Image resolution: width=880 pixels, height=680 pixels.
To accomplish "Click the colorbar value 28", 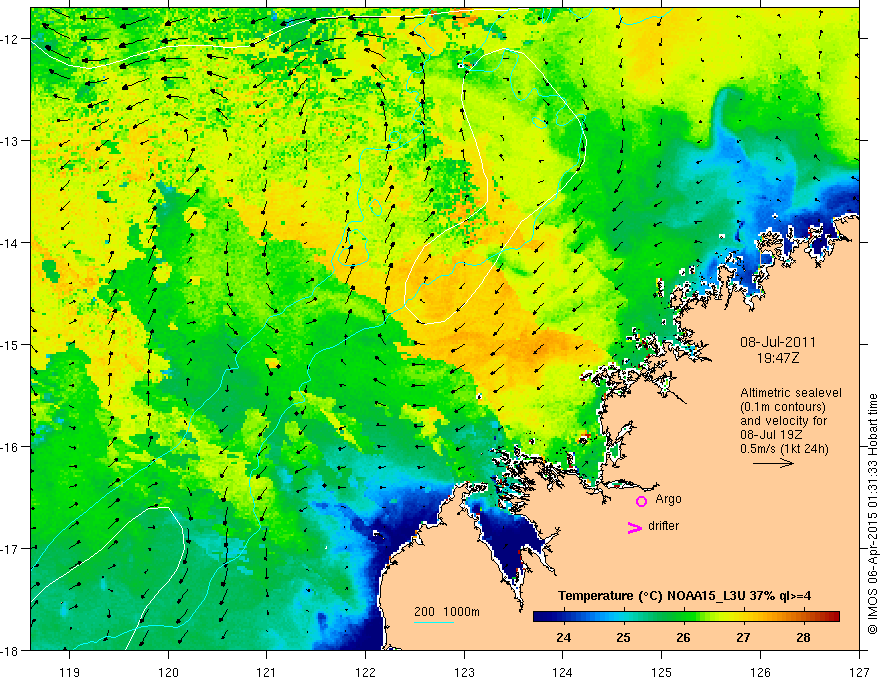I will 803,637.
